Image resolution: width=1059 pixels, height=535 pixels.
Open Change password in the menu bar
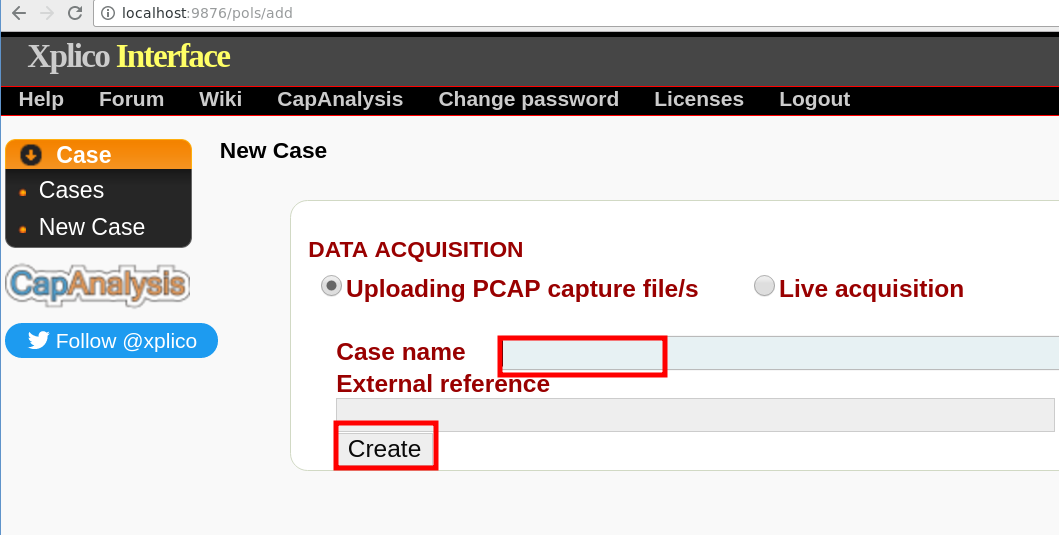coord(529,99)
